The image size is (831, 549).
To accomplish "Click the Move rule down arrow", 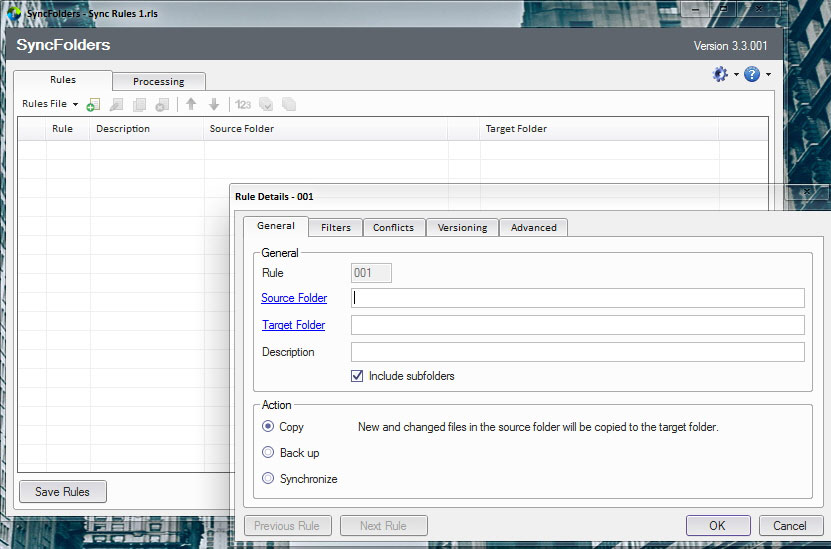I will 214,104.
